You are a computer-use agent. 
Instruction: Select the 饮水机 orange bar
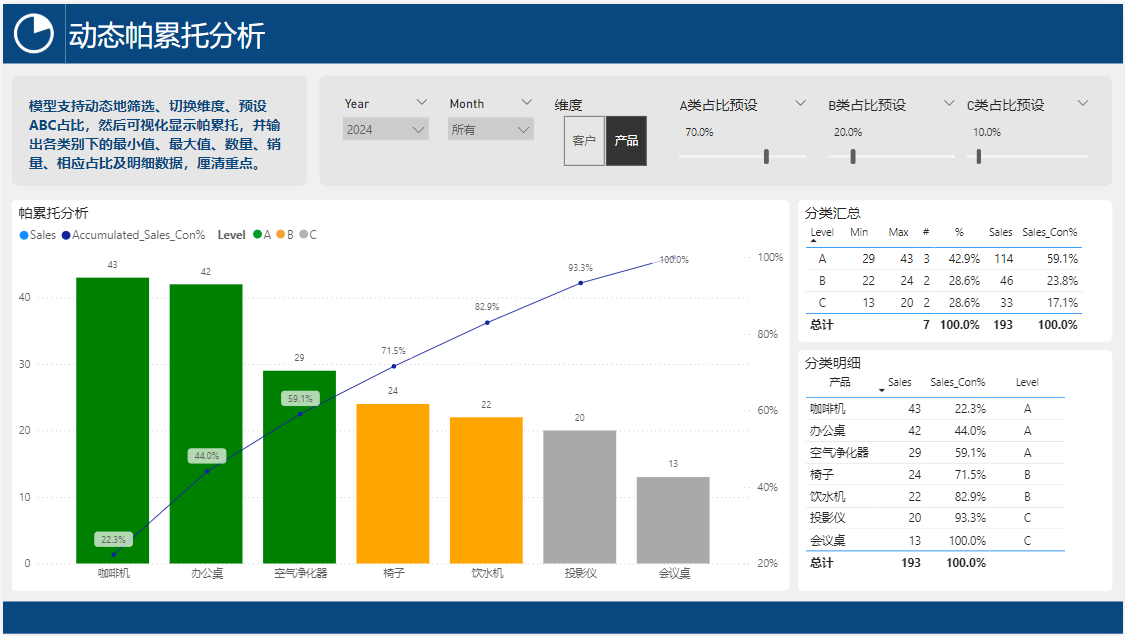[x=486, y=490]
